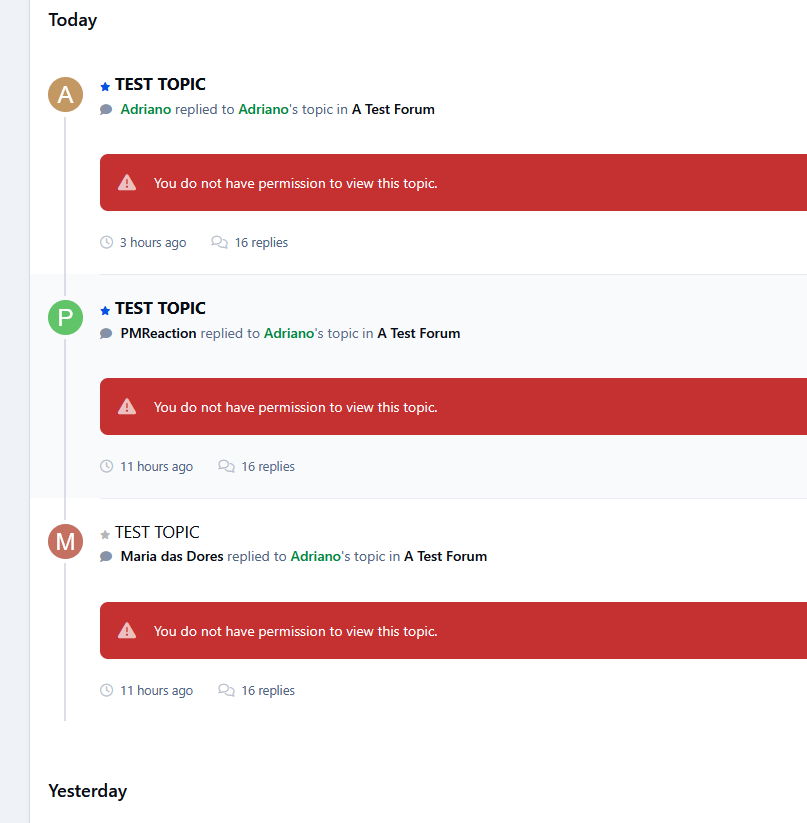Click the comment bubble icon next to Adriano replied

click(x=106, y=110)
